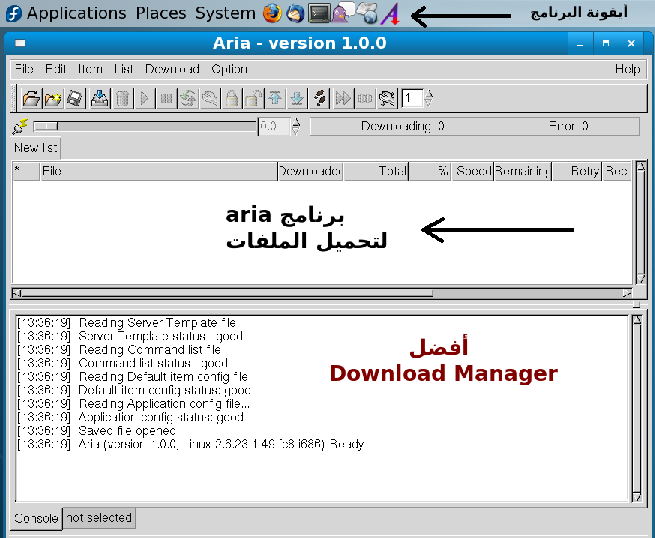Sort by the Speed column header
Image resolution: width=655 pixels, height=538 pixels.
(473, 171)
